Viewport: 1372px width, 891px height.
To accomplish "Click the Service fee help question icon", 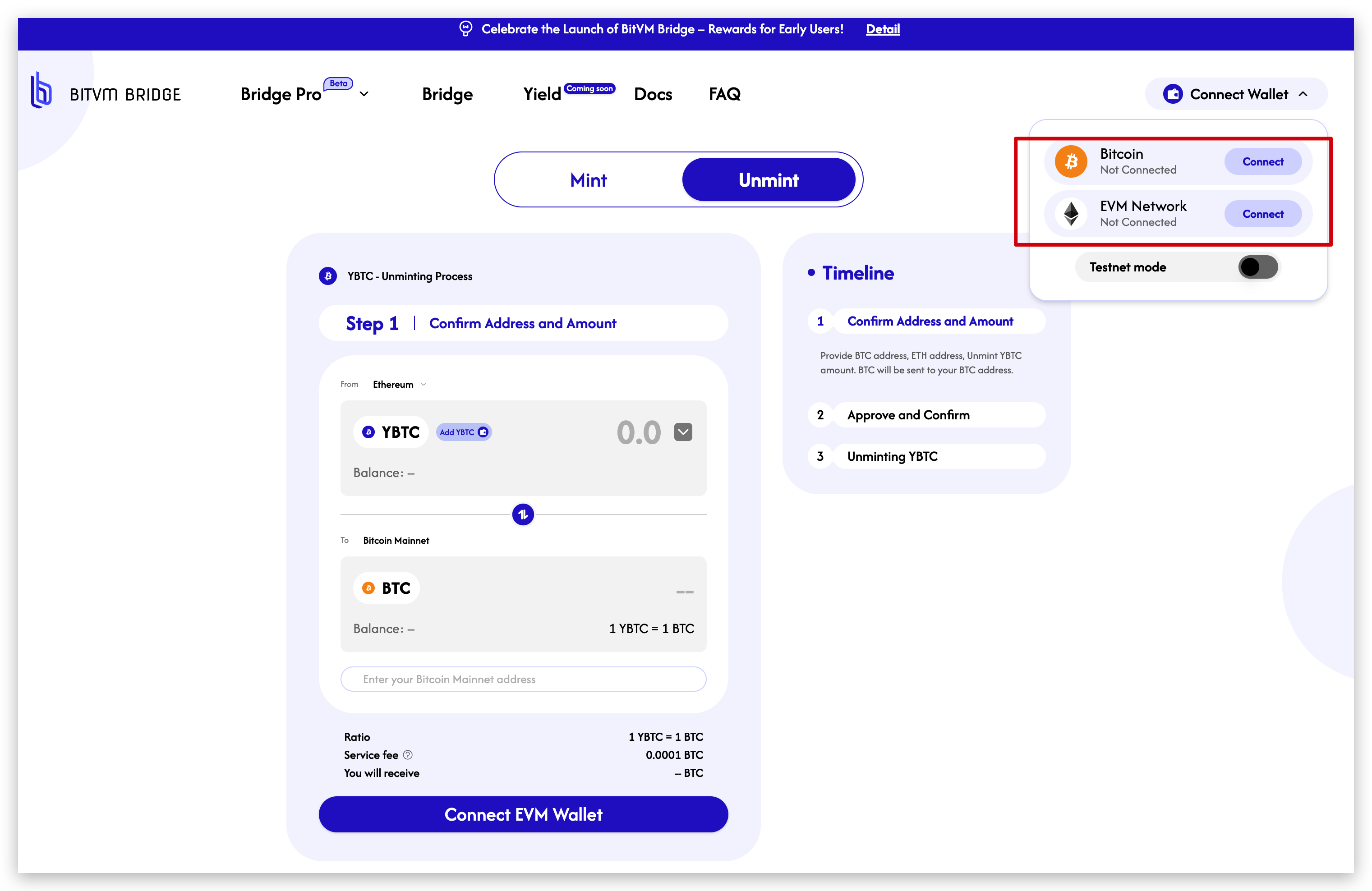I will (408, 755).
